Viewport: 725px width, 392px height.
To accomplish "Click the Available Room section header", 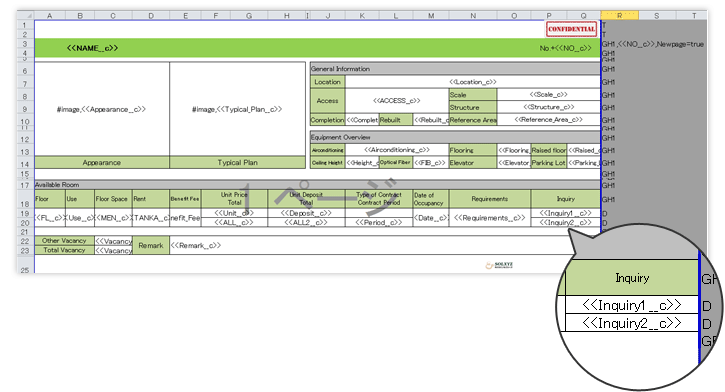I will click(317, 184).
